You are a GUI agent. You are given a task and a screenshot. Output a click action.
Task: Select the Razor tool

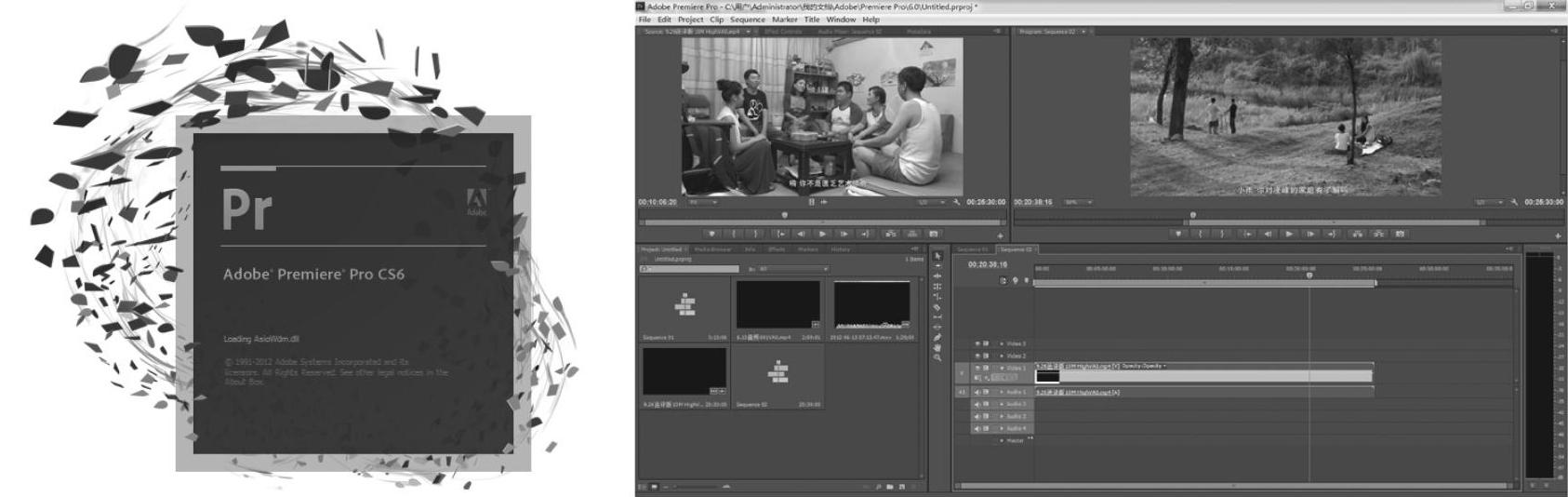point(937,307)
